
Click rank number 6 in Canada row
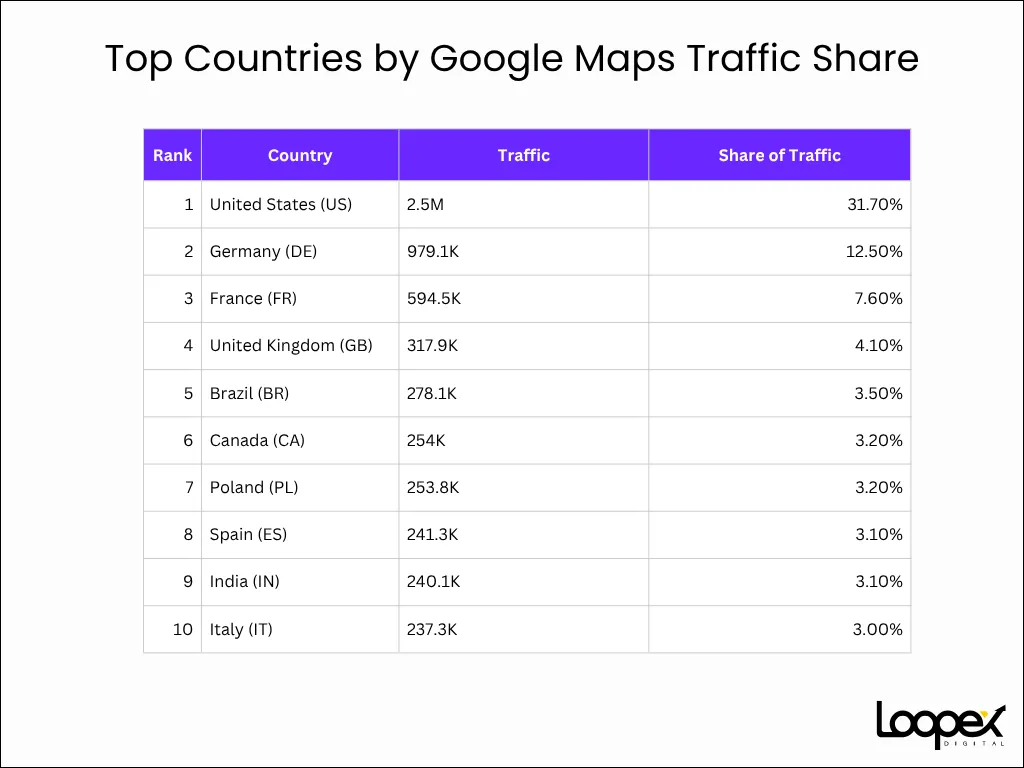(188, 440)
